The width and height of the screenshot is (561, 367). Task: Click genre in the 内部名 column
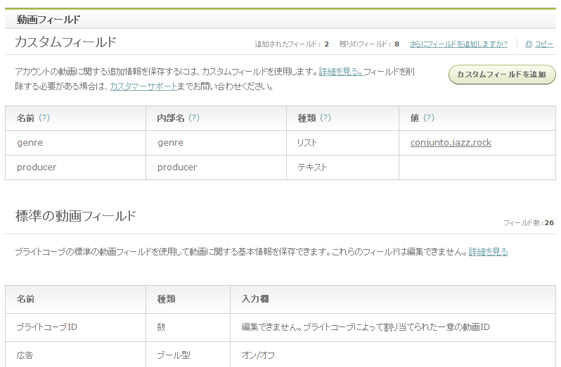tap(170, 143)
